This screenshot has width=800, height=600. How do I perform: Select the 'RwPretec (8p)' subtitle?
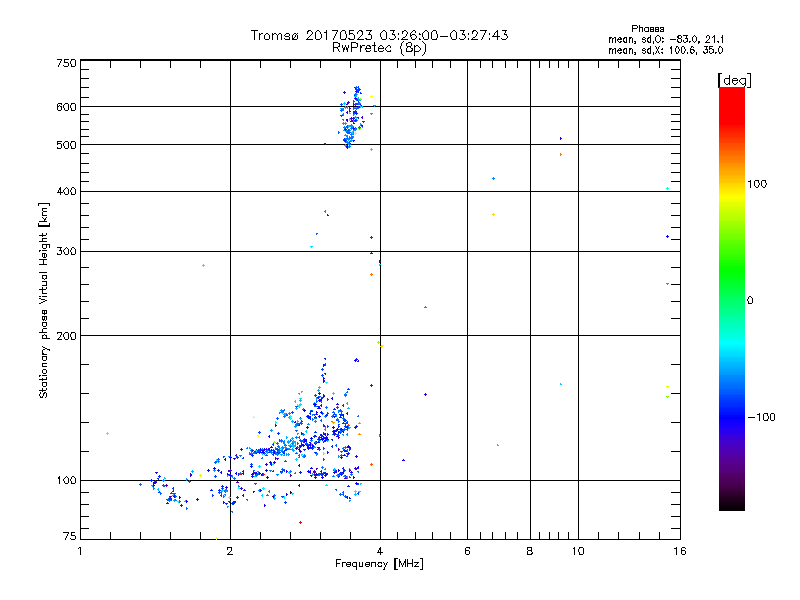[x=379, y=48]
